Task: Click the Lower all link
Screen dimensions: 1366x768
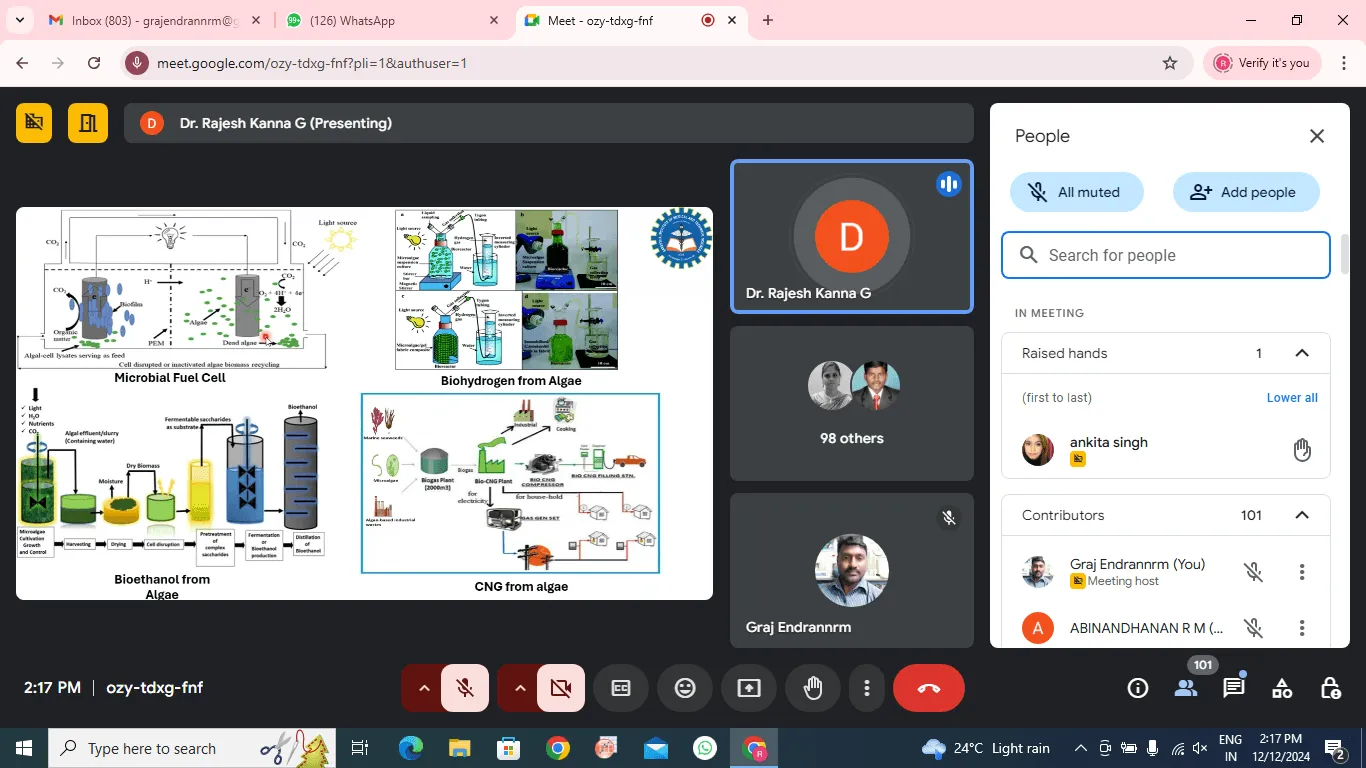Action: click(x=1292, y=397)
